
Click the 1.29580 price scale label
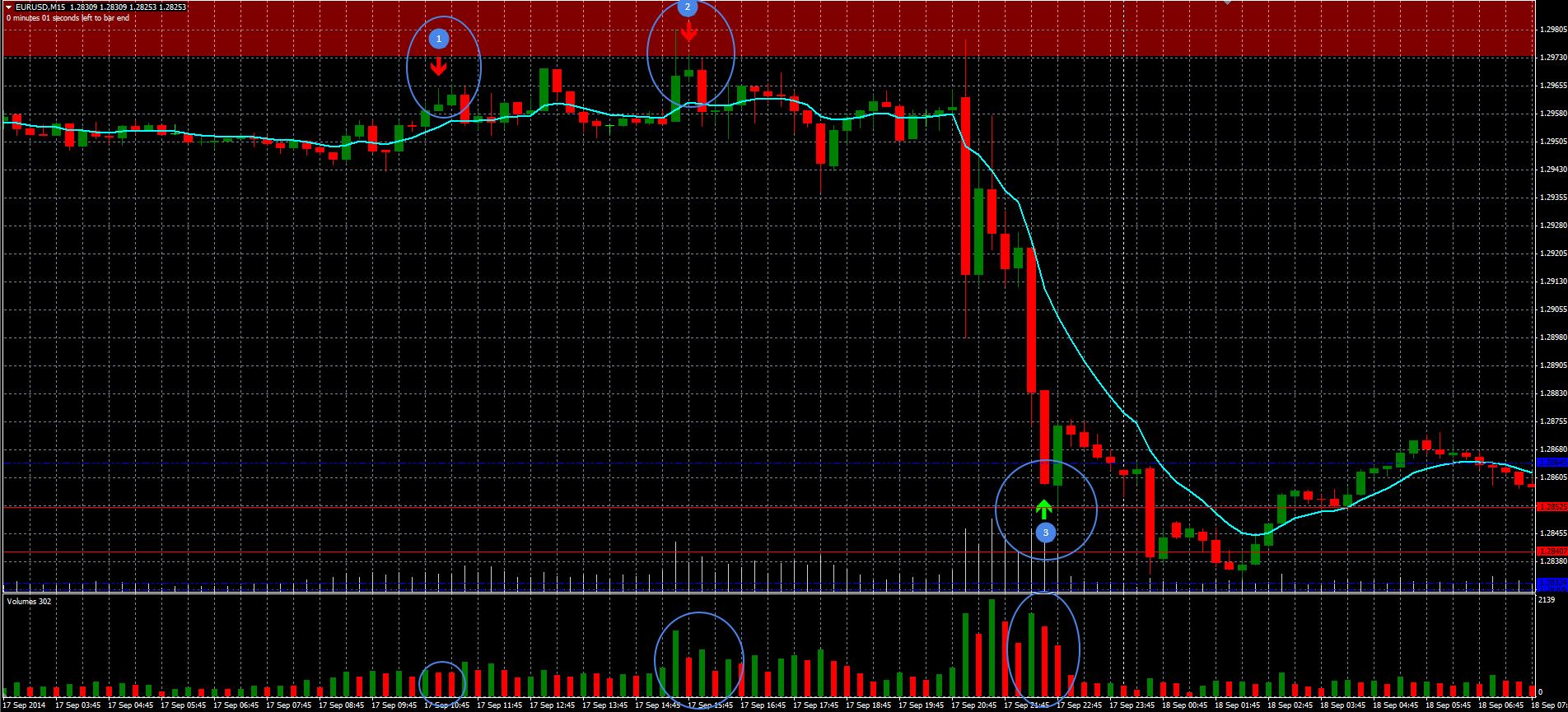[1552, 114]
